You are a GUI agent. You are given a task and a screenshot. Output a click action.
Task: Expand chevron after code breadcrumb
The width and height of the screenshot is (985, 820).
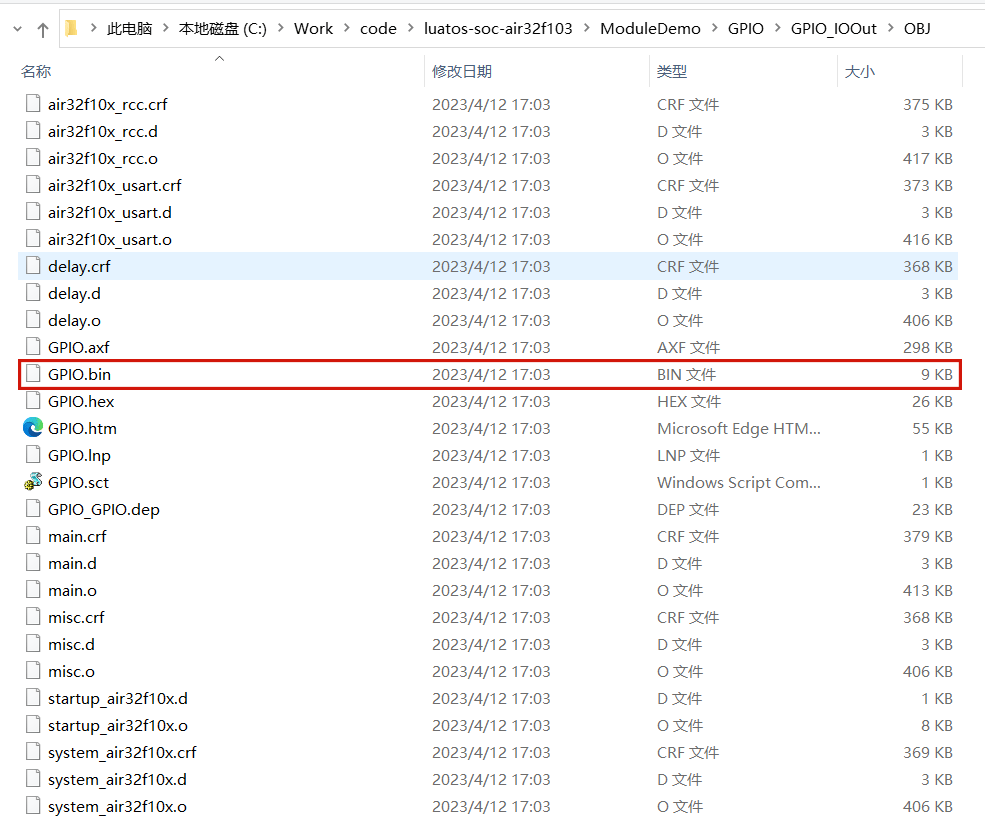click(411, 28)
